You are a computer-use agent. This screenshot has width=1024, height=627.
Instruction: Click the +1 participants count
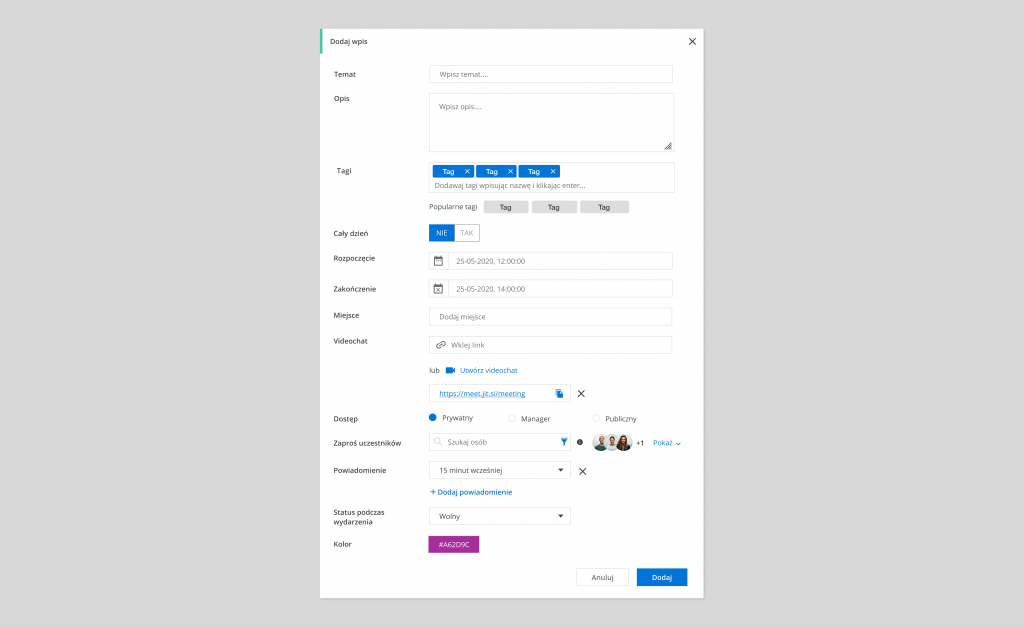click(x=640, y=443)
